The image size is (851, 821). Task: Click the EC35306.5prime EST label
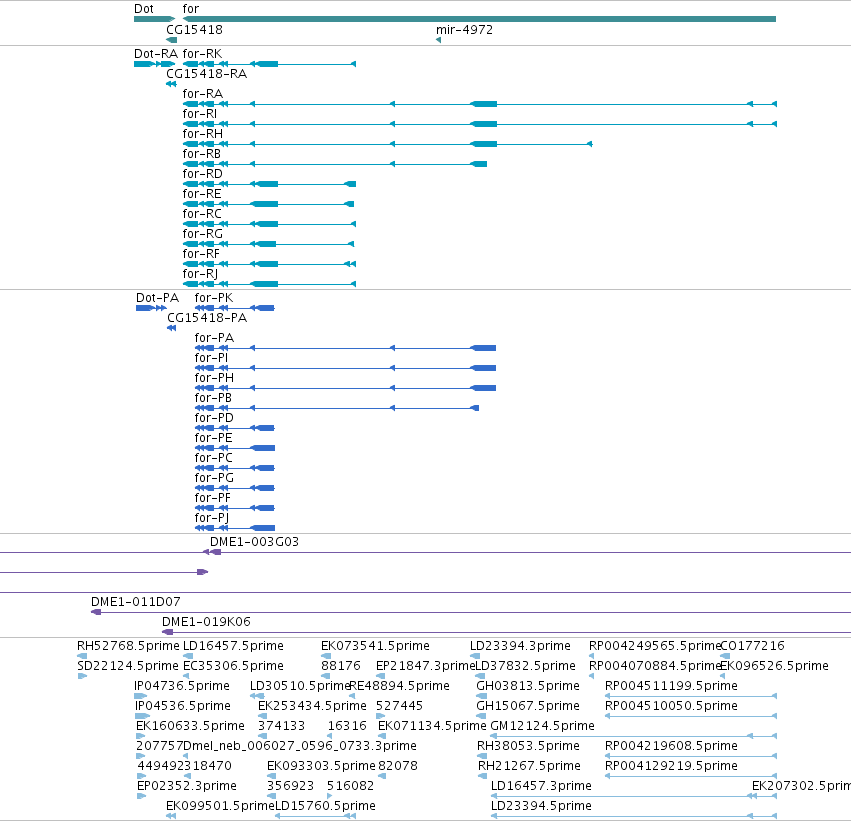(233, 666)
